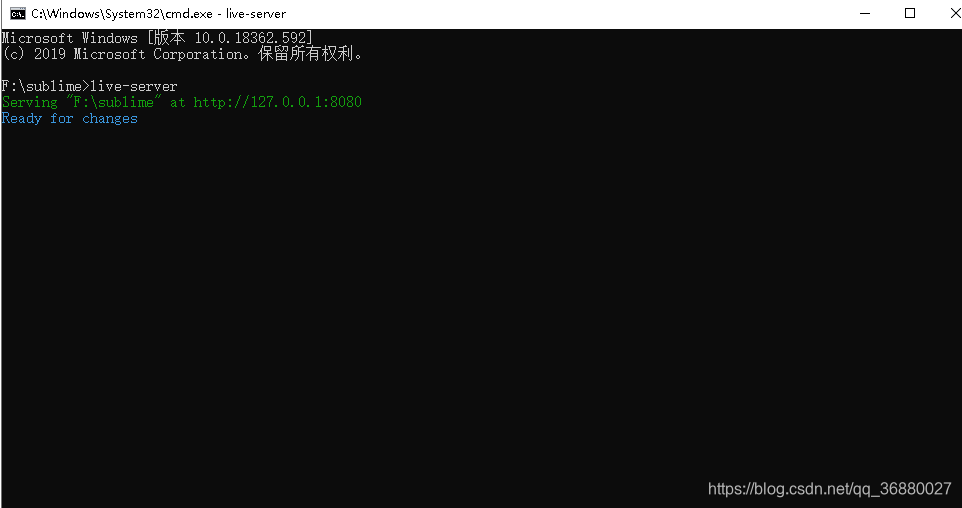Close the live-server command prompt window
This screenshot has width=962, height=508.
point(954,13)
